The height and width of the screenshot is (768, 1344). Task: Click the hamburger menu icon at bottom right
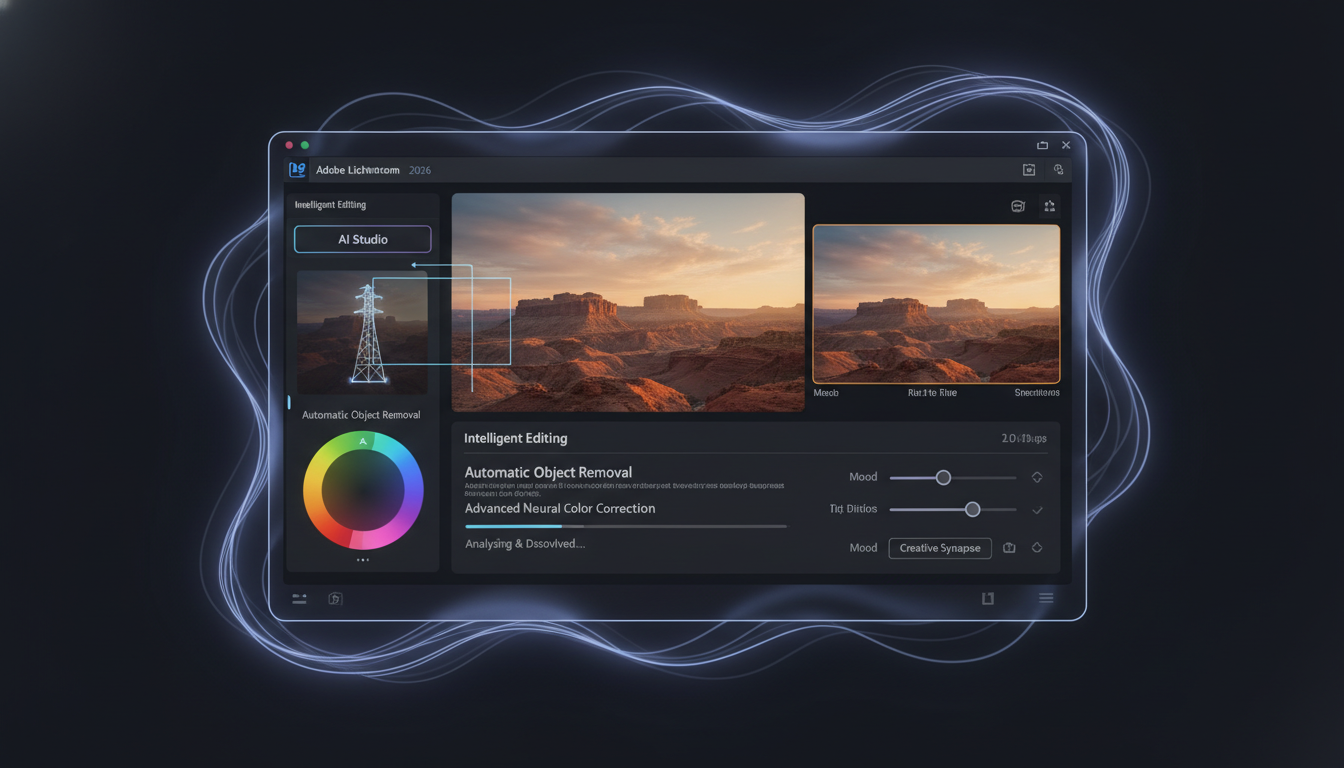pos(1046,597)
